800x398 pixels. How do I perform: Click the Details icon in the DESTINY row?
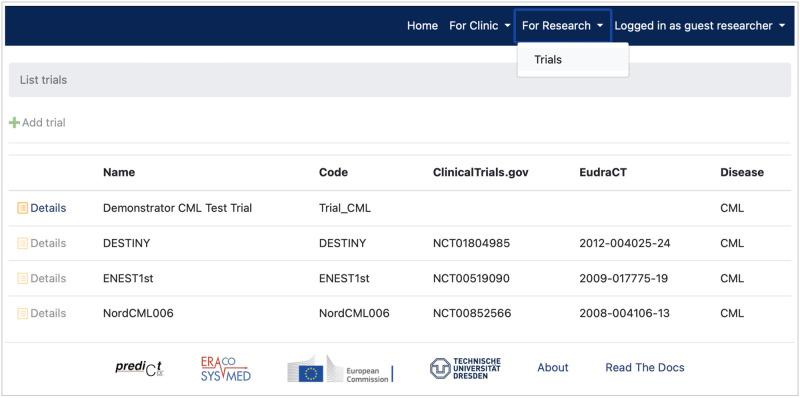pyautogui.click(x=22, y=243)
